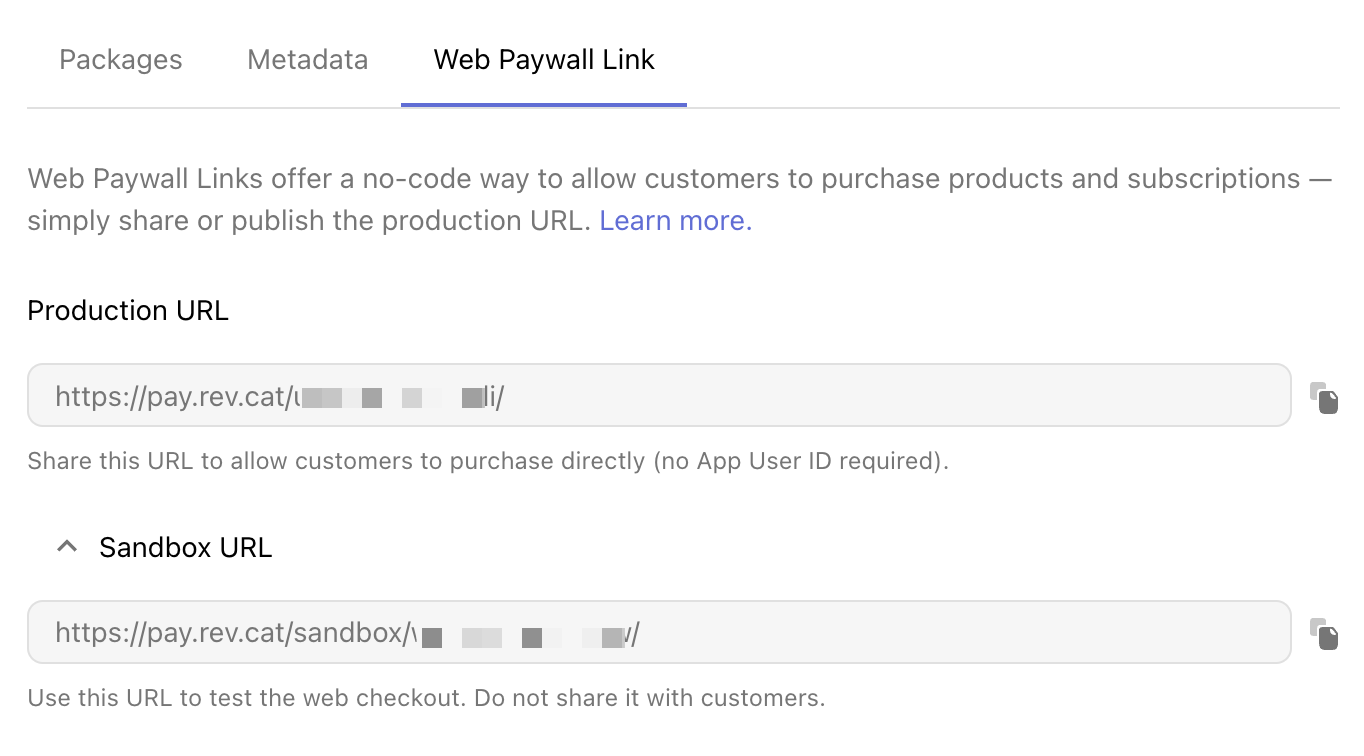
Task: Switch to the Packages tab
Action: [x=121, y=60]
